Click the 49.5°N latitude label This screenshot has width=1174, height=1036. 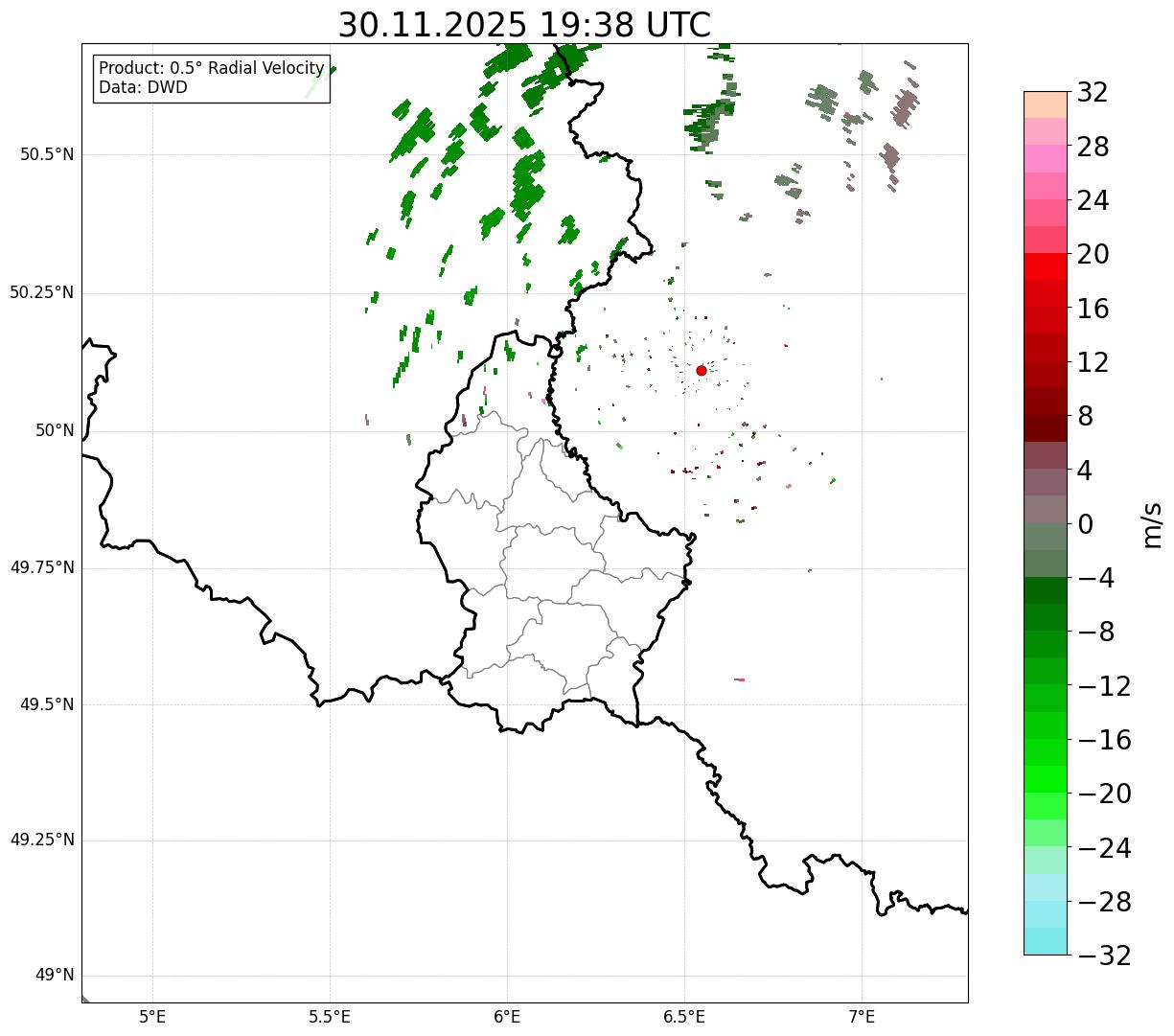click(47, 705)
